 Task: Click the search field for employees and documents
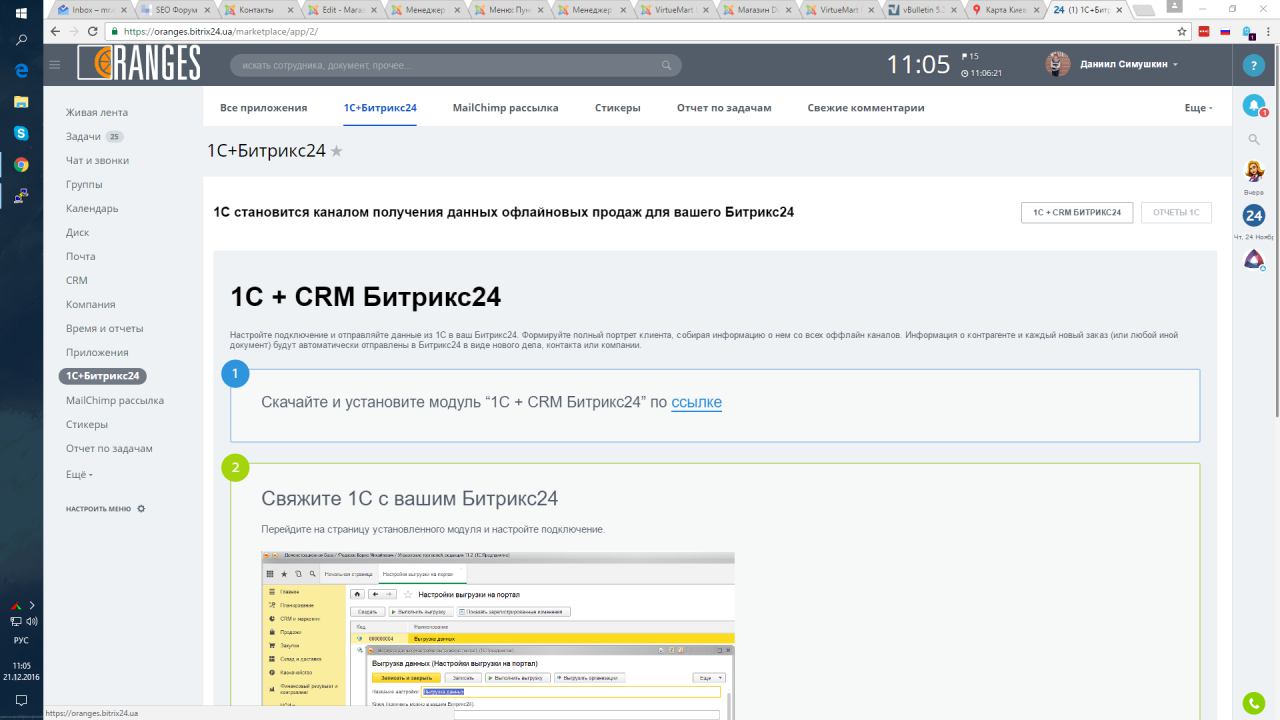point(455,66)
